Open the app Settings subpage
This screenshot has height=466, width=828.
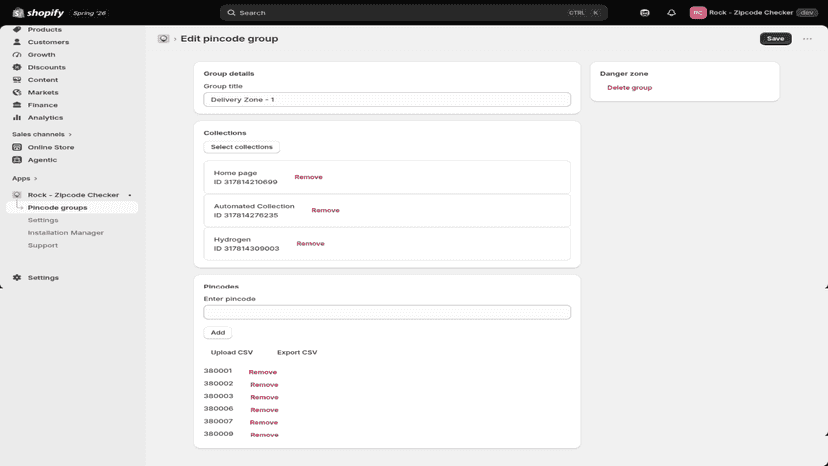pyautogui.click(x=43, y=220)
